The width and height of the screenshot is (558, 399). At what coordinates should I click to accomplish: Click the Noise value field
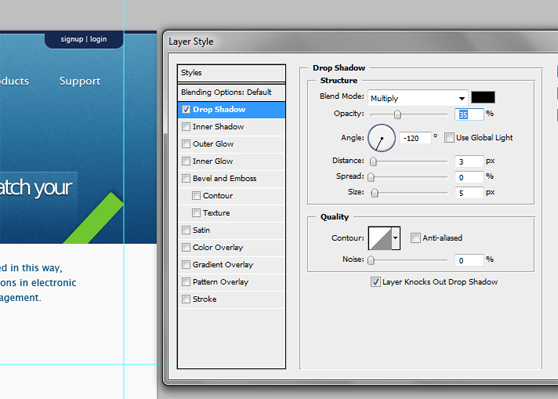pyautogui.click(x=469, y=260)
